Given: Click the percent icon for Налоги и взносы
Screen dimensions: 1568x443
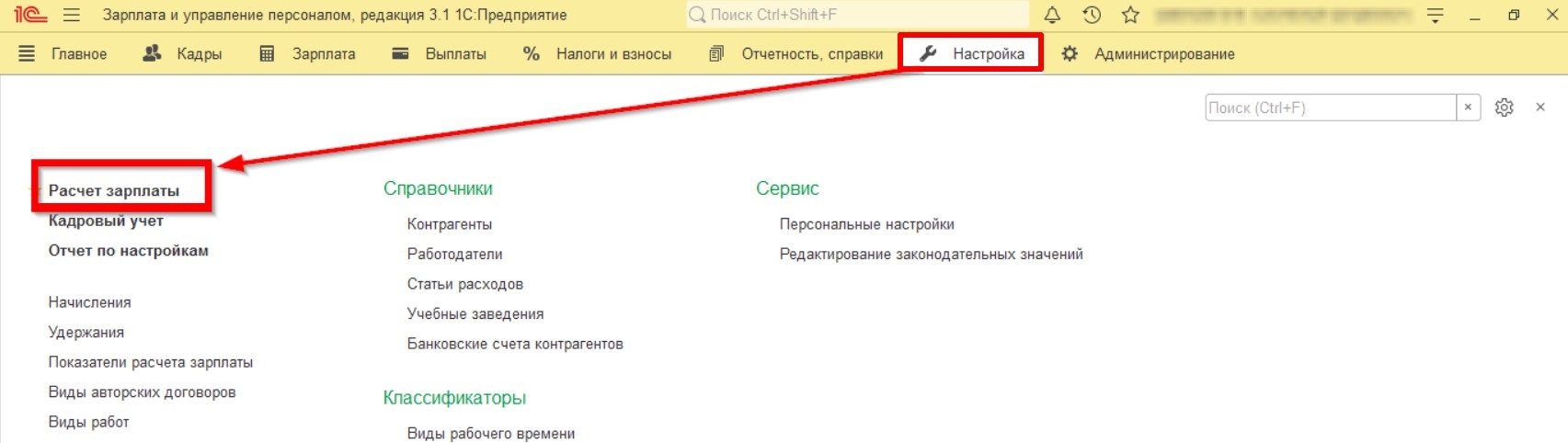Looking at the screenshot, I should [532, 54].
